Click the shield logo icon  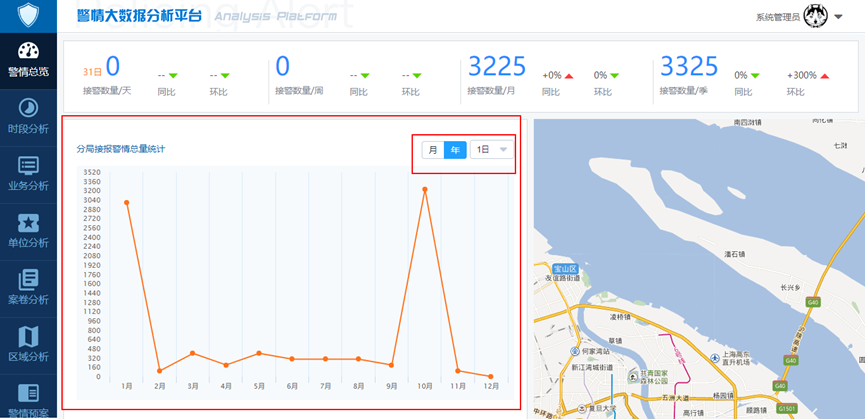[28, 15]
